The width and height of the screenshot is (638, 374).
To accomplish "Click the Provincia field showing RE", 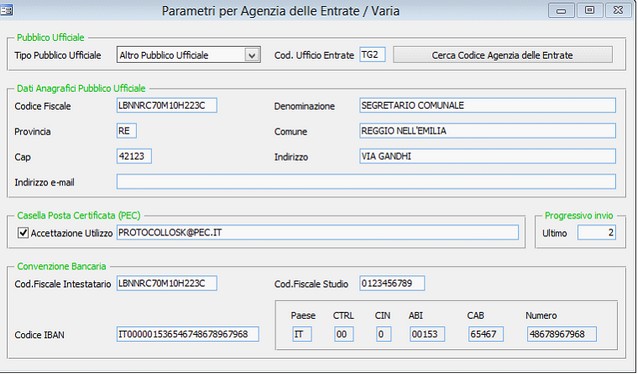I will point(127,131).
